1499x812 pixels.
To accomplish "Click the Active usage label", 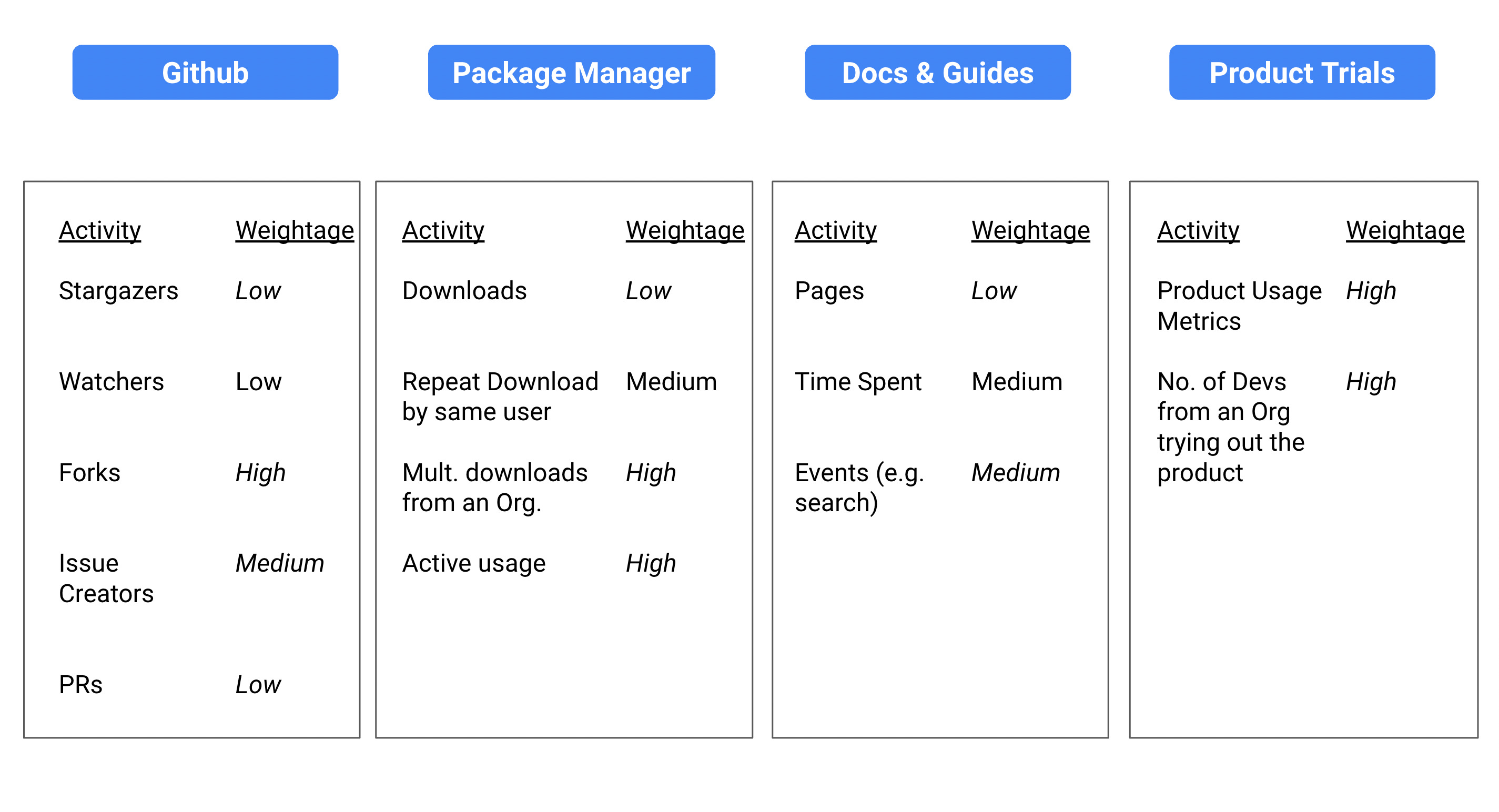I will 474,563.
